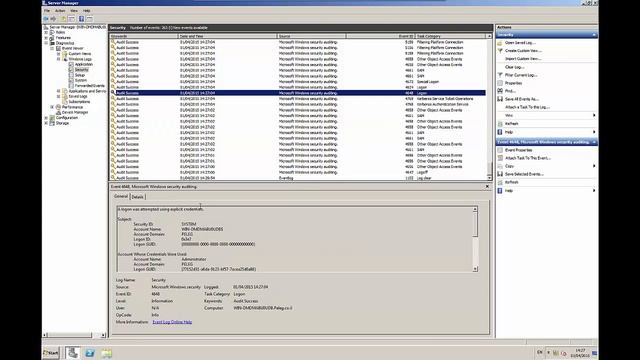Select the System log in the tree
640x360 pixels.
point(81,80)
